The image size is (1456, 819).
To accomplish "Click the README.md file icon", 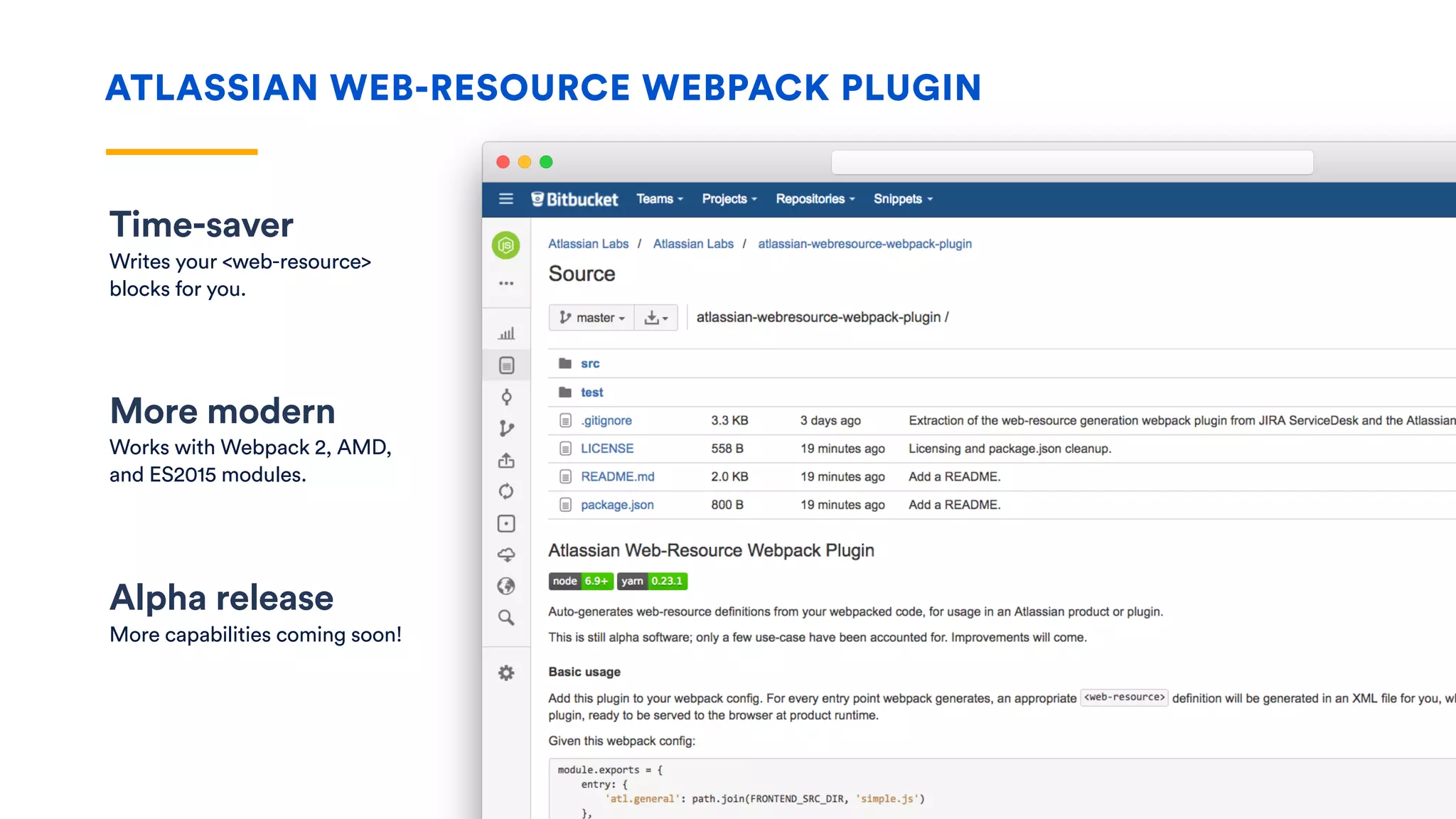I will tap(565, 476).
